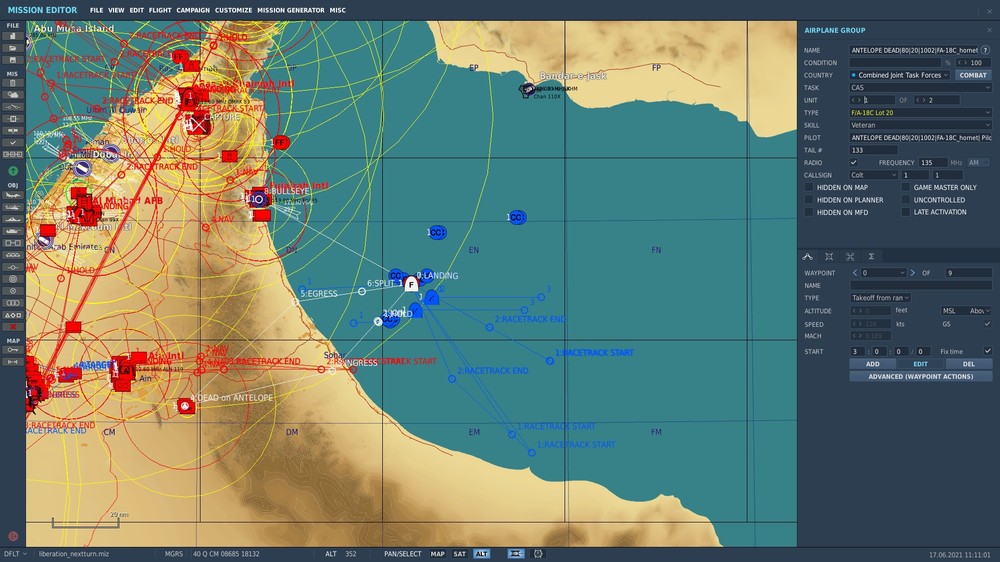Go to next waypoint arrow
Image resolution: width=1000 pixels, height=562 pixels.
coord(913,273)
